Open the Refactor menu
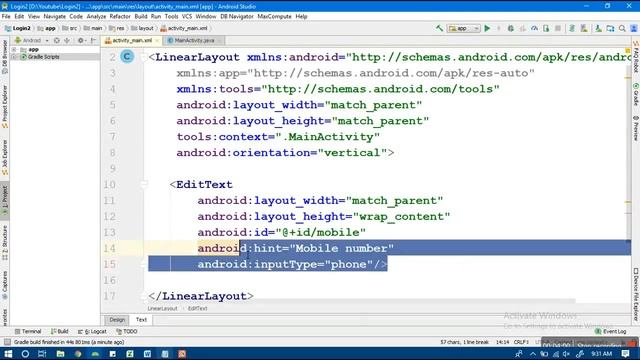The width and height of the screenshot is (640, 360). point(120,16)
